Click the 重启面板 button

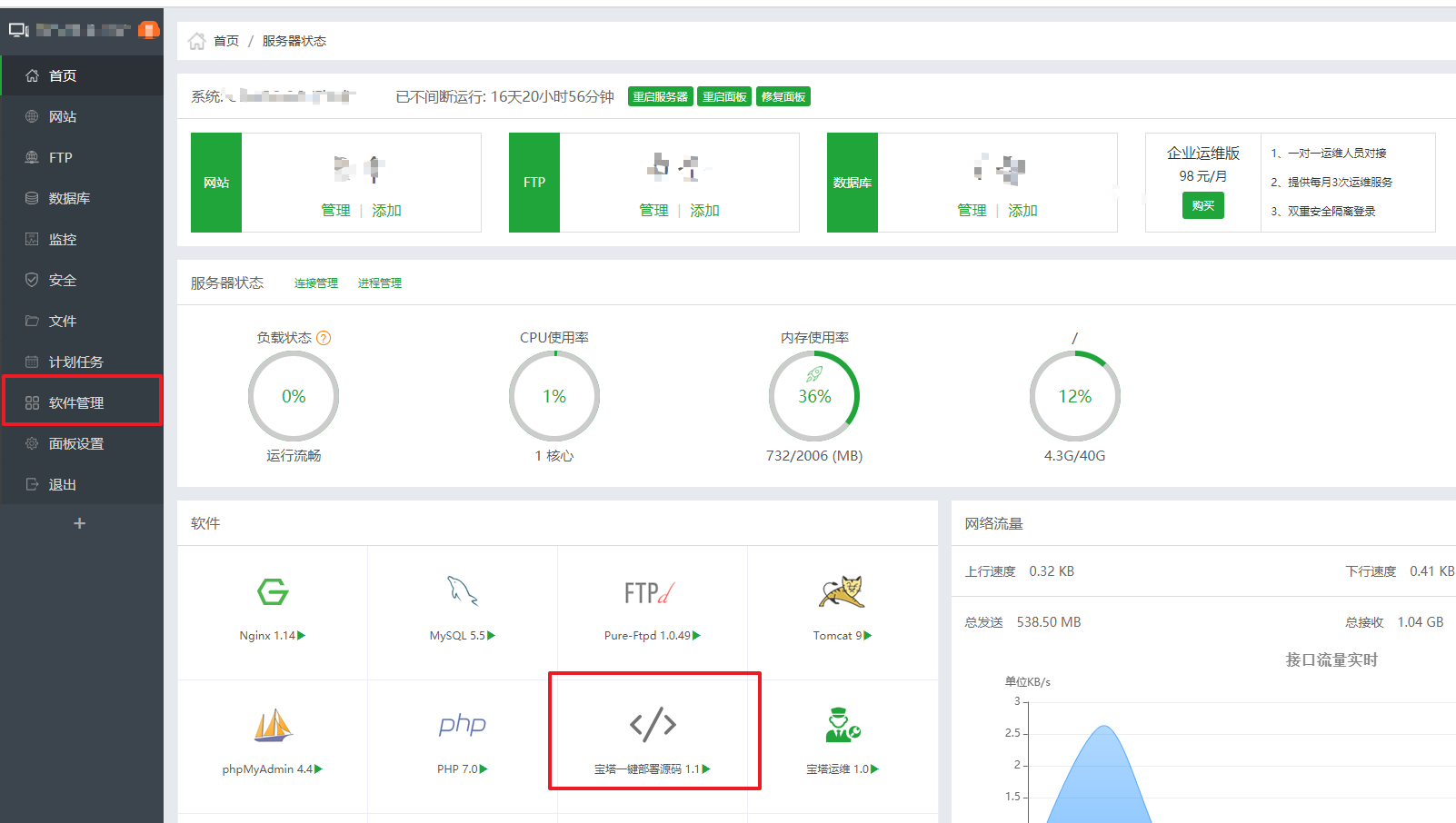coord(724,96)
